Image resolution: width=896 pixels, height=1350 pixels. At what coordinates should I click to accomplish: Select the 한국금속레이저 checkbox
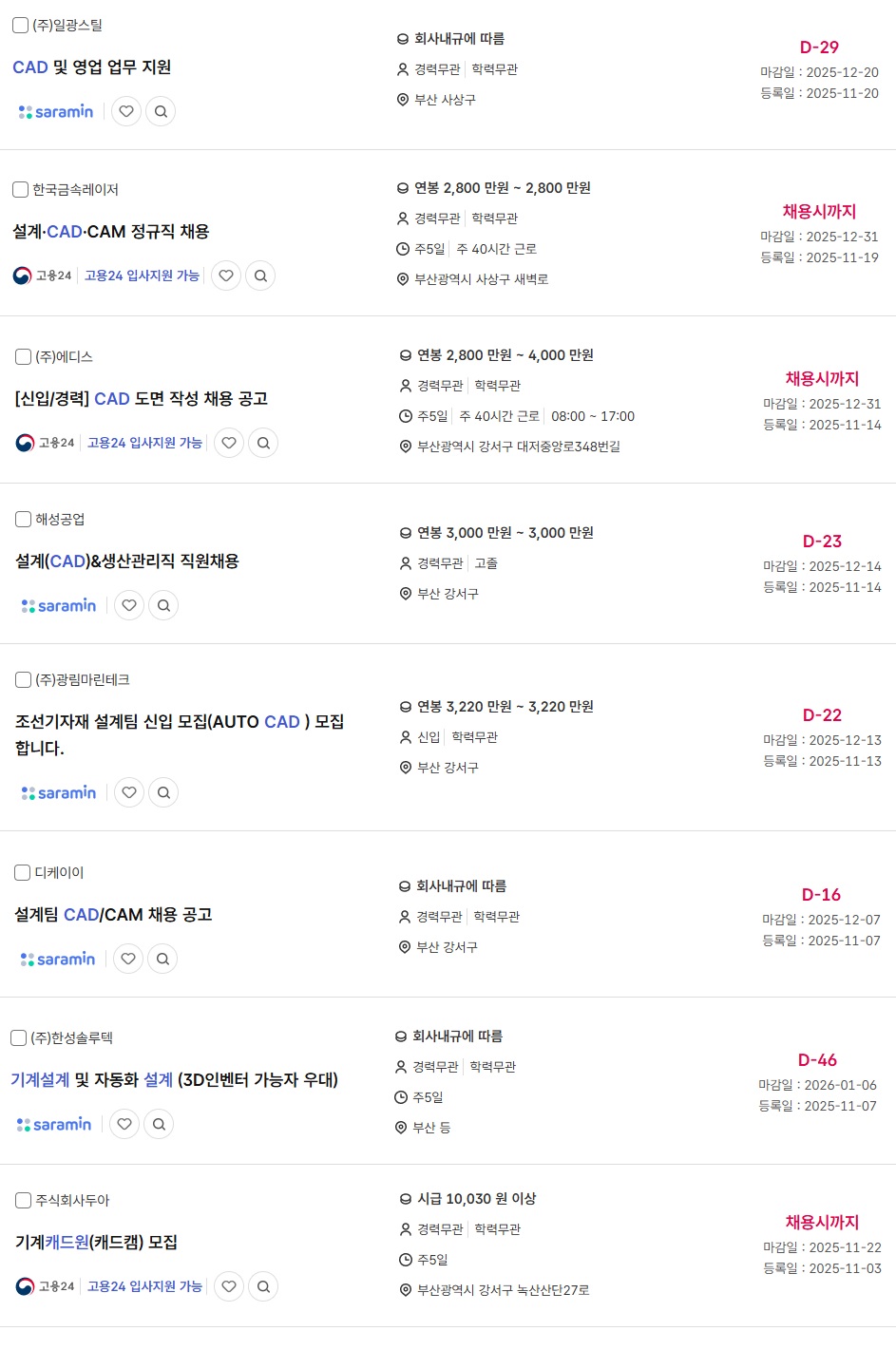pos(20,190)
